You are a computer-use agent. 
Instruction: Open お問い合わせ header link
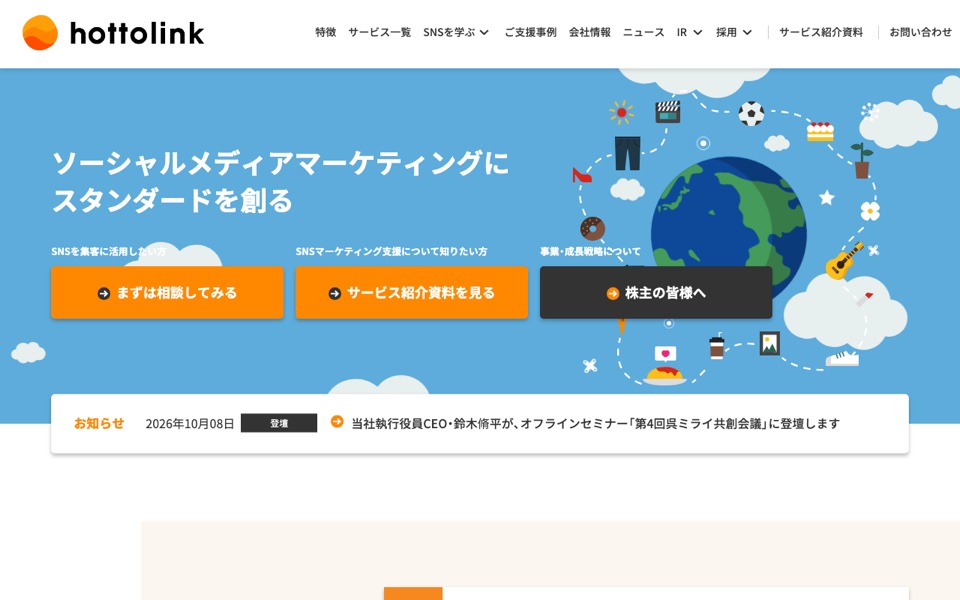pyautogui.click(x=921, y=32)
